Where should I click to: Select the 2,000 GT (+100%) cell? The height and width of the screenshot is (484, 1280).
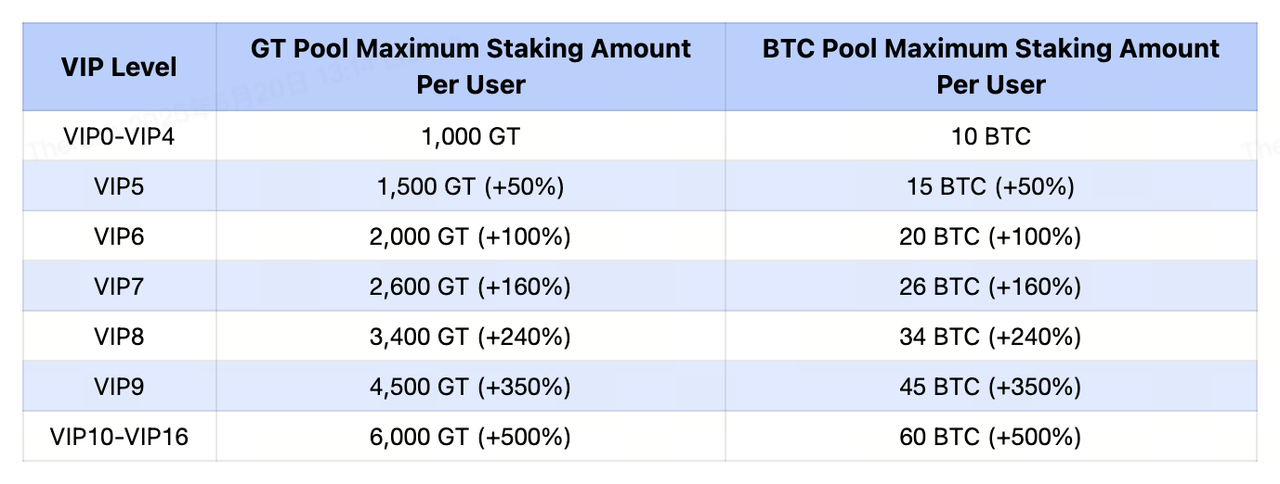(471, 236)
